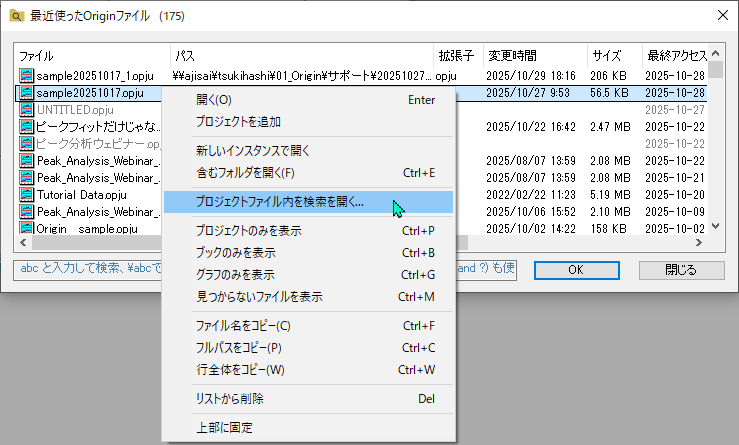Choose 行全体をコピー(W)
The width and height of the screenshot is (739, 445).
tap(308, 370)
